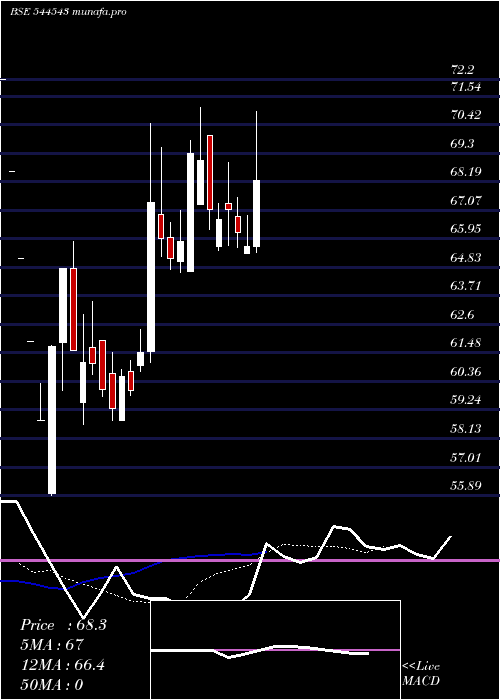Click the last white candlestick on the right
Screen dimensions: 500x700
click(x=257, y=213)
